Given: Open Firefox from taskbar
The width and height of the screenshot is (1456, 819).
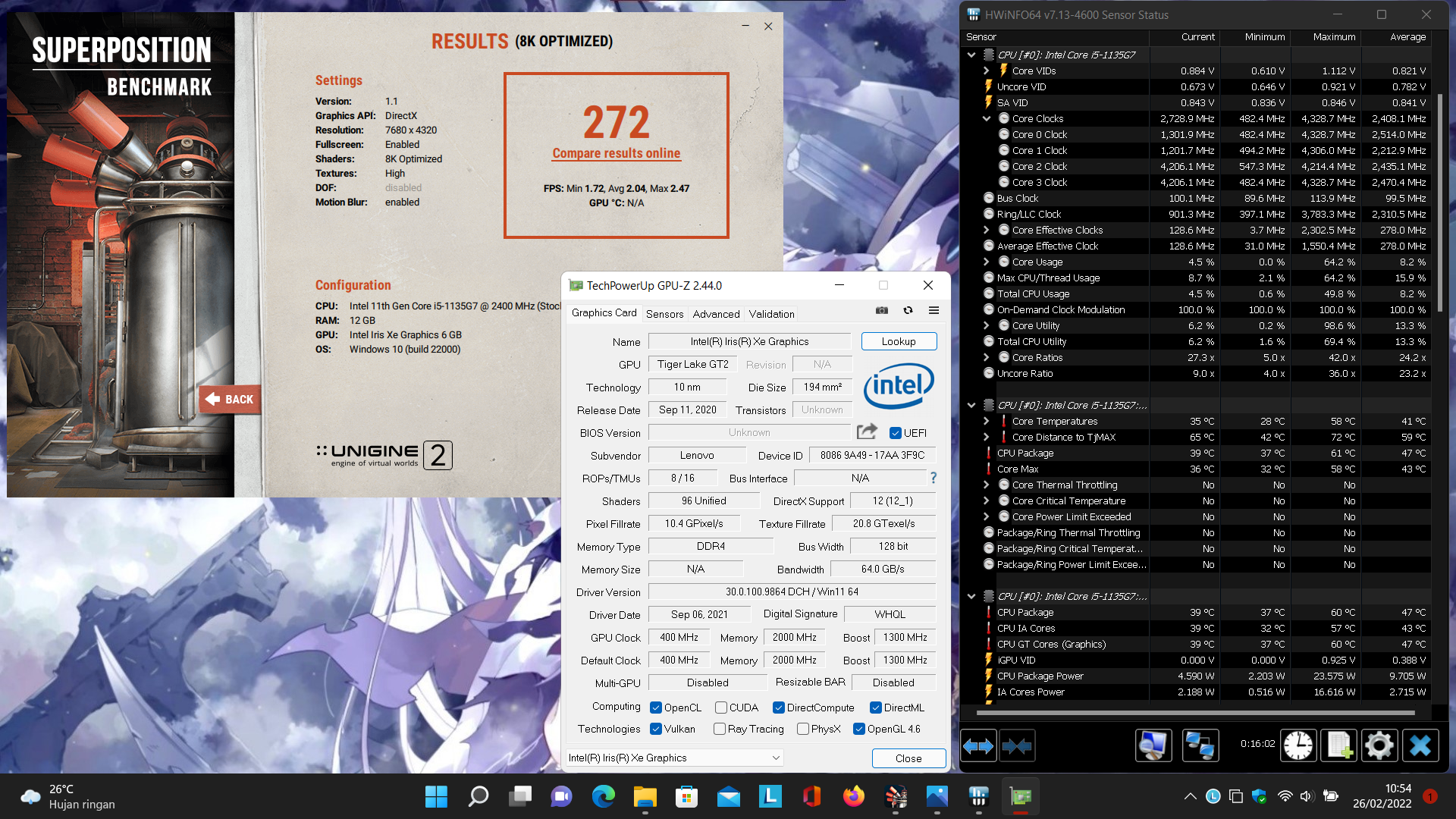Looking at the screenshot, I should (853, 796).
